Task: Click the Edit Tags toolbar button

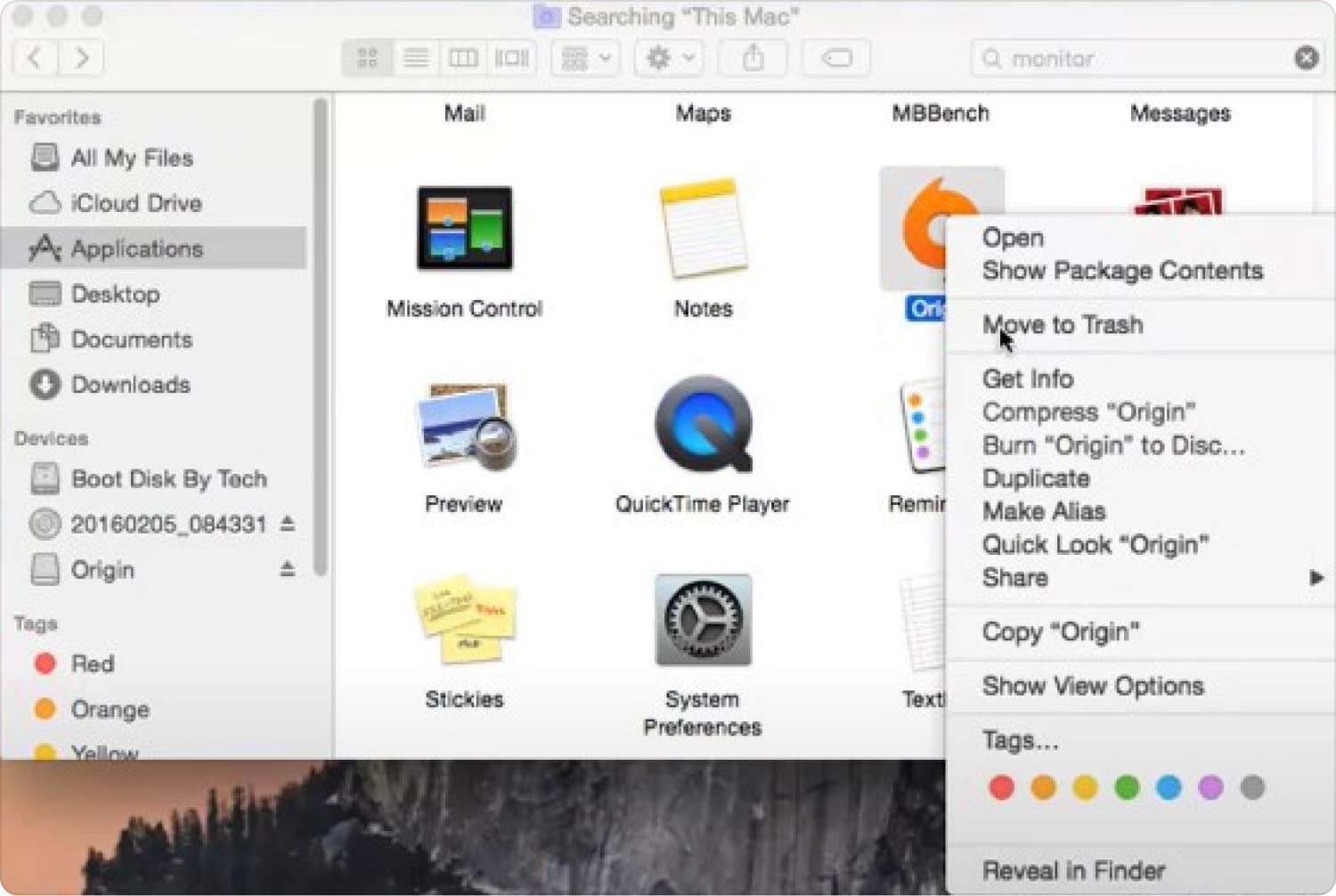Action: pyautogui.click(x=836, y=59)
